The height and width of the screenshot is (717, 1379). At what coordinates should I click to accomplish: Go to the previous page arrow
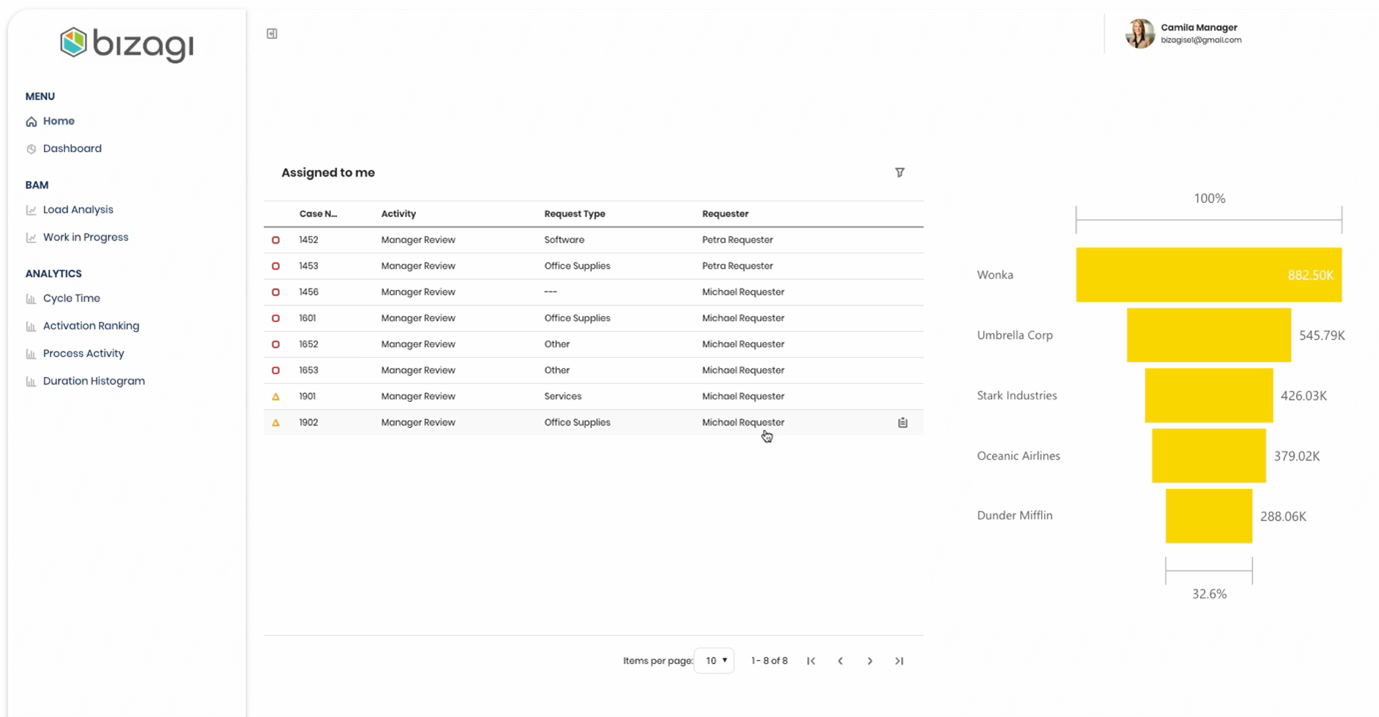coord(840,661)
